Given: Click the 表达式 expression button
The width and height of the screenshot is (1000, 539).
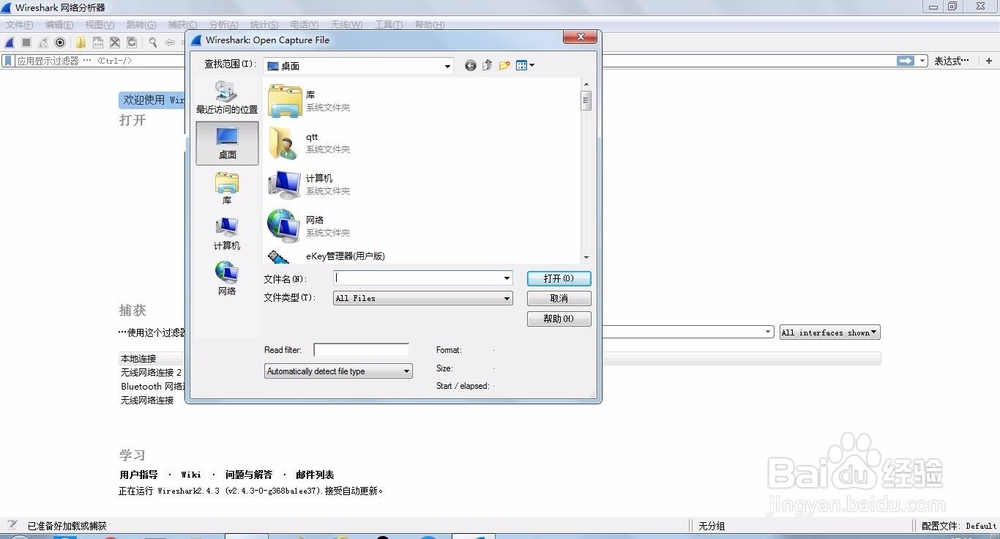Looking at the screenshot, I should tap(952, 61).
